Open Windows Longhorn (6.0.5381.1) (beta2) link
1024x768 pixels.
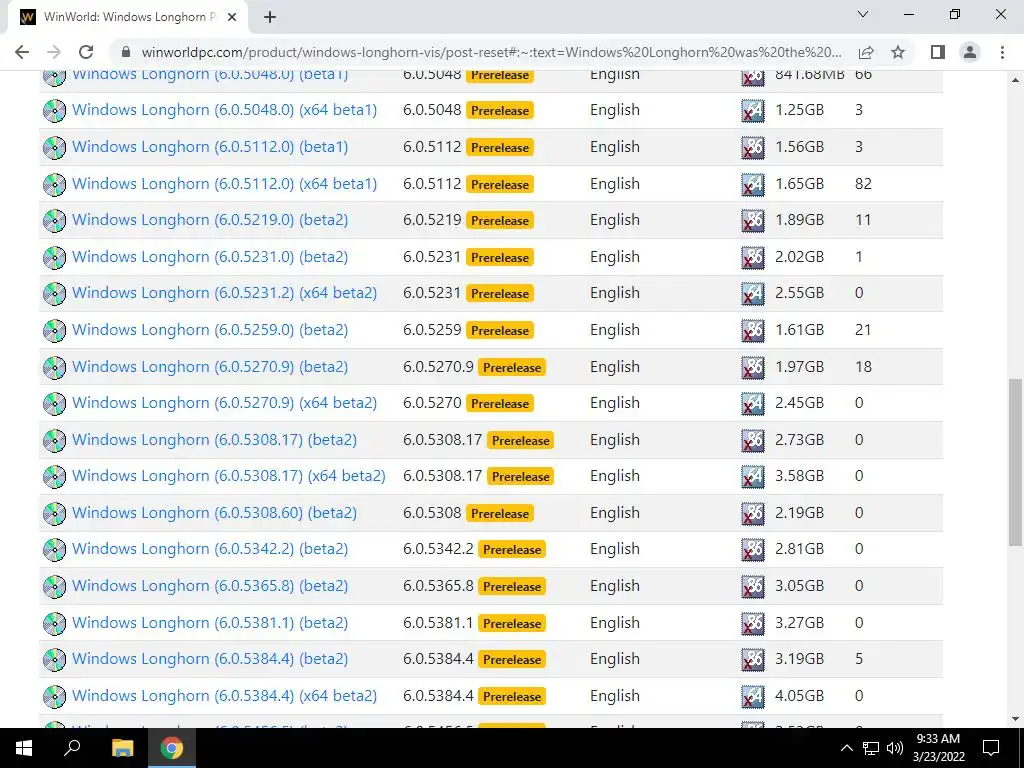point(210,622)
